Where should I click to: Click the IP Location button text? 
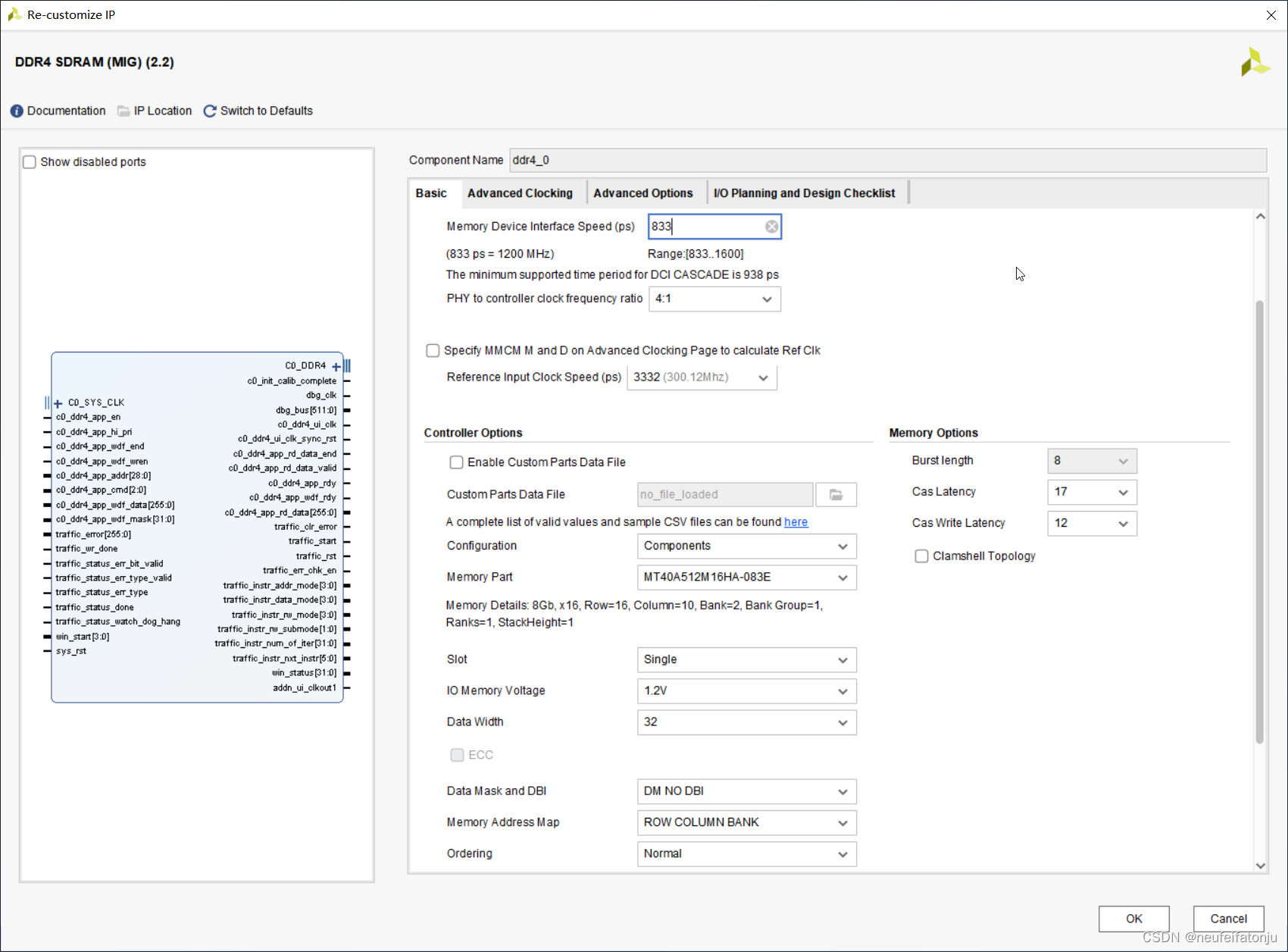tap(163, 111)
